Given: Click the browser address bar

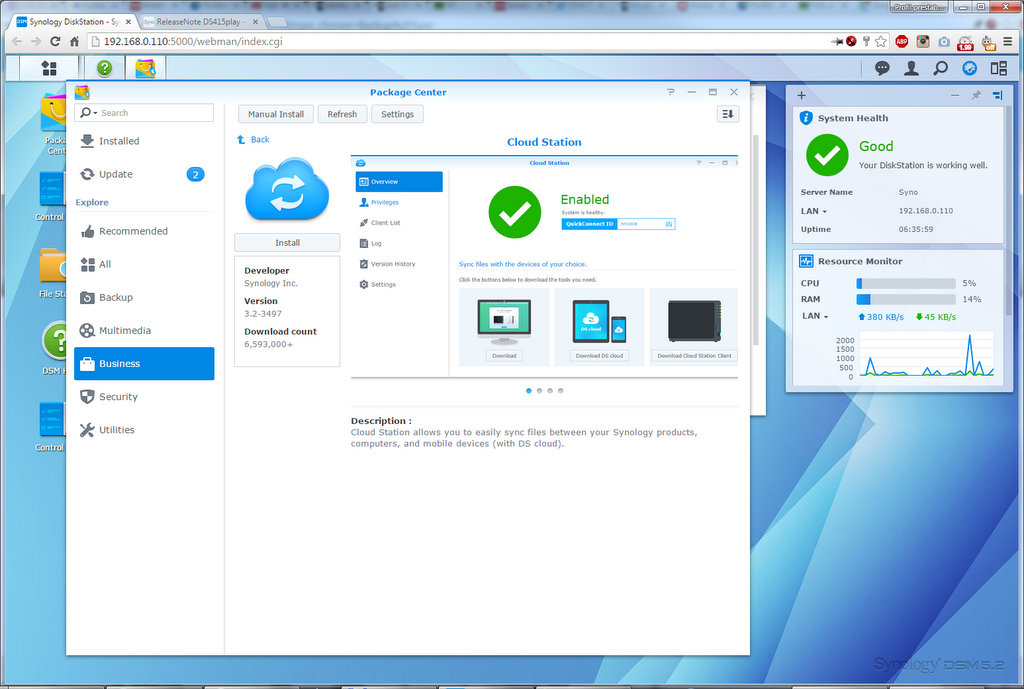Looking at the screenshot, I should click(x=457, y=42).
